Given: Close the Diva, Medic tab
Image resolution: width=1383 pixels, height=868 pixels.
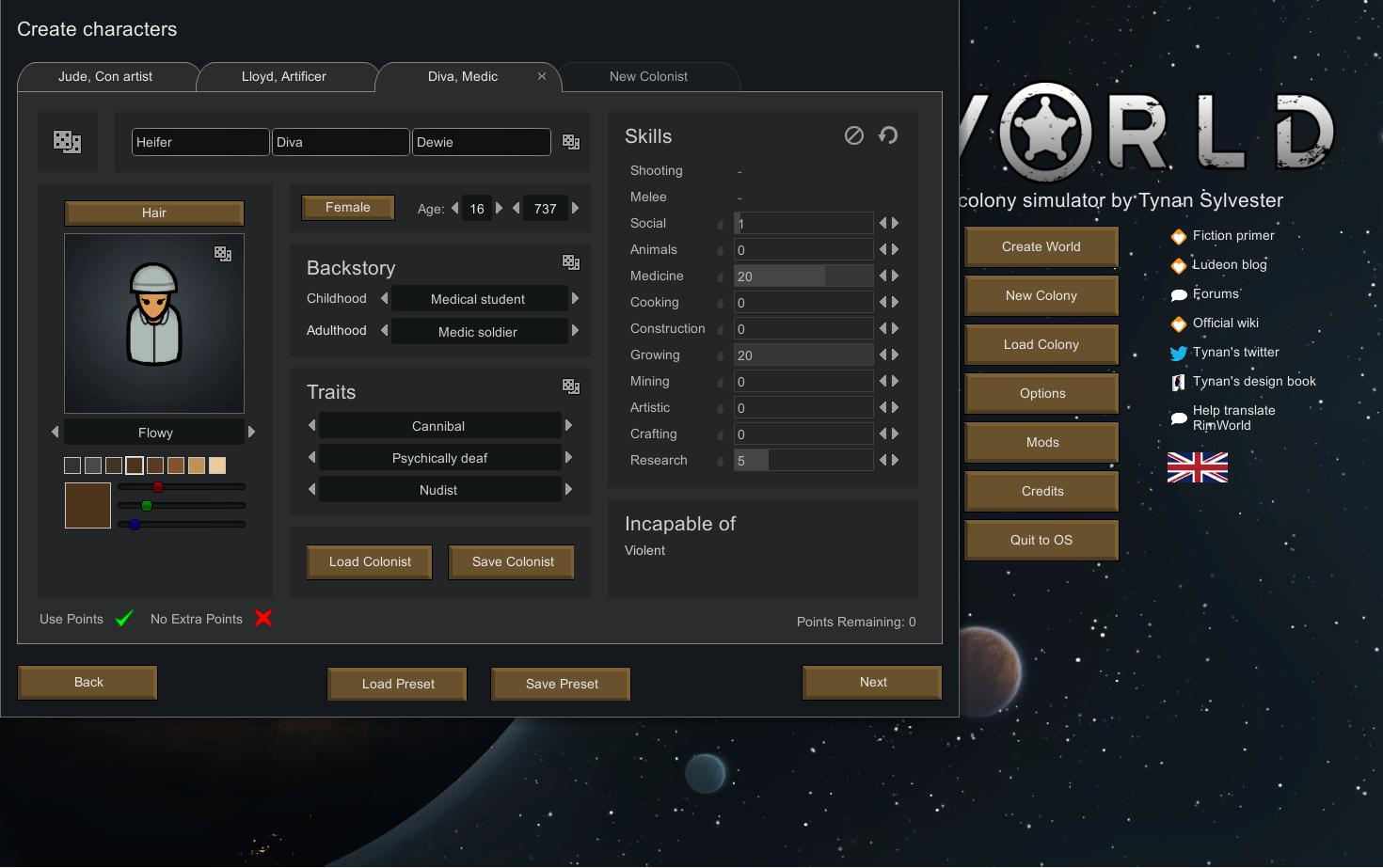Looking at the screenshot, I should (x=542, y=76).
